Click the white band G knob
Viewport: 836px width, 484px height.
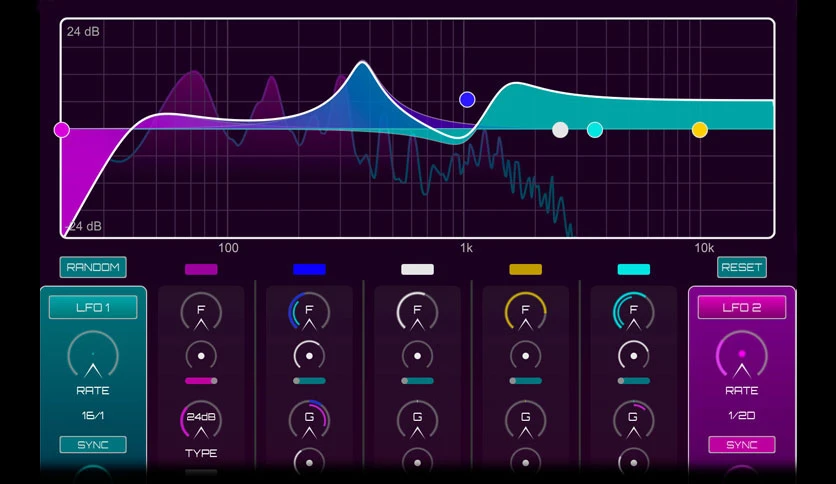coord(417,420)
